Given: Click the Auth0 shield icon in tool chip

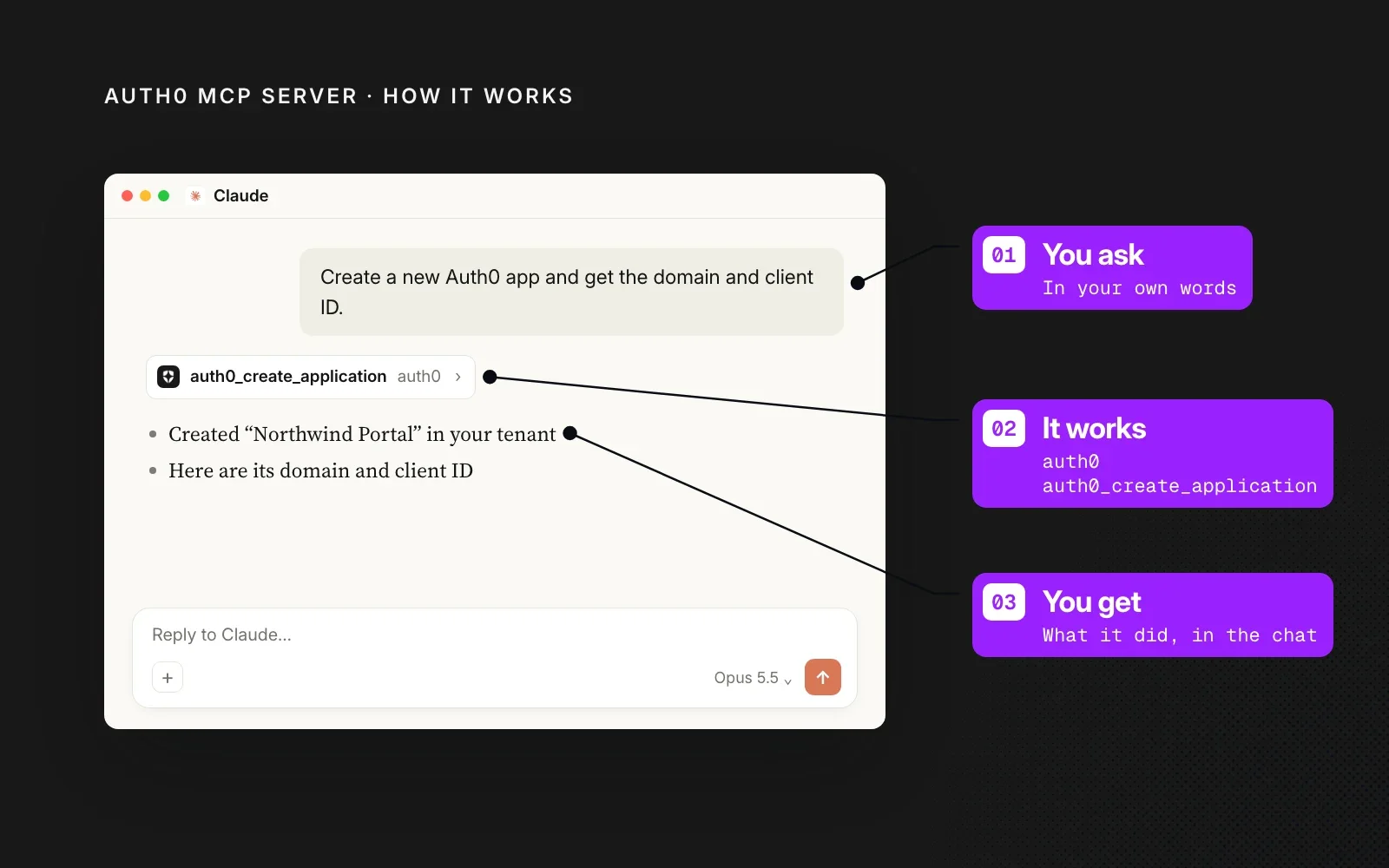Looking at the screenshot, I should point(168,377).
